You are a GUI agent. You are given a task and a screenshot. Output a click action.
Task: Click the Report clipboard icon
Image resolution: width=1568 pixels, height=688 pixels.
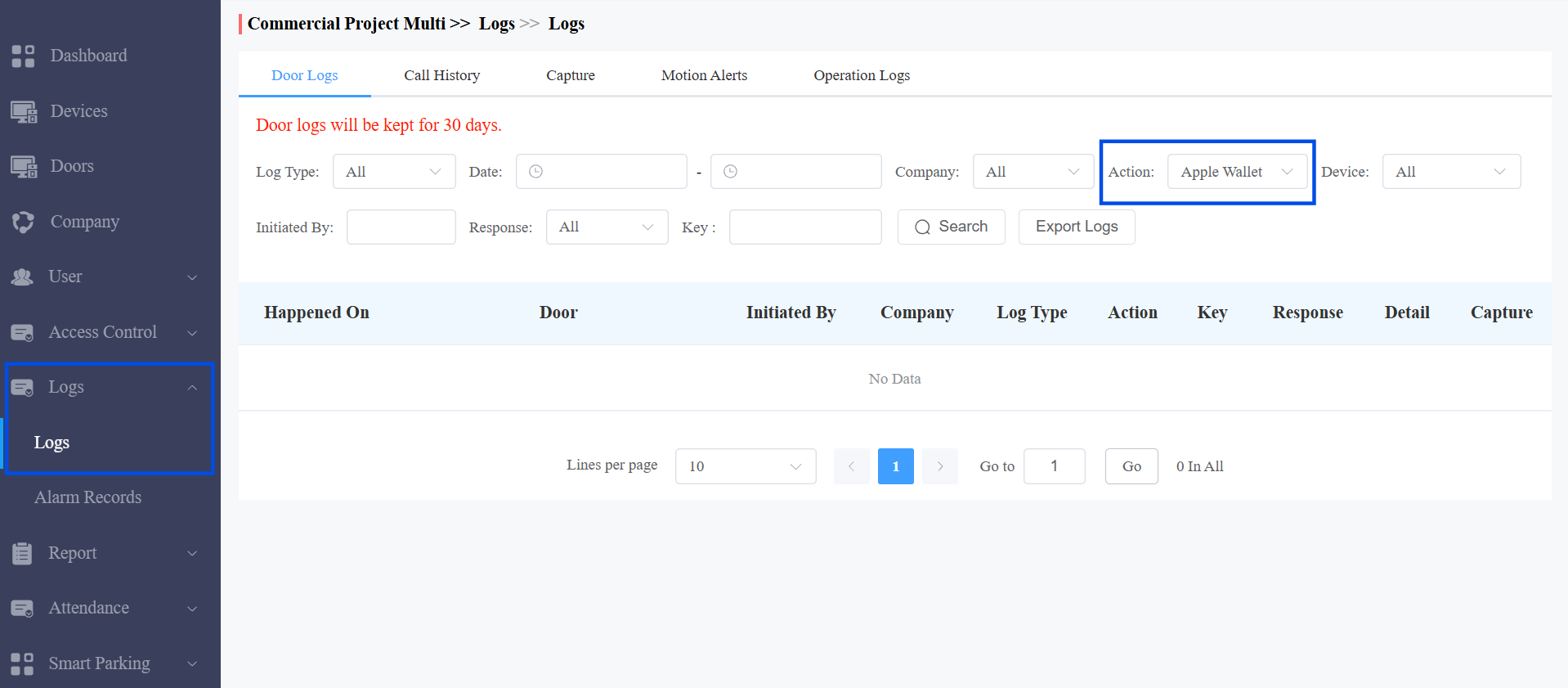(22, 553)
